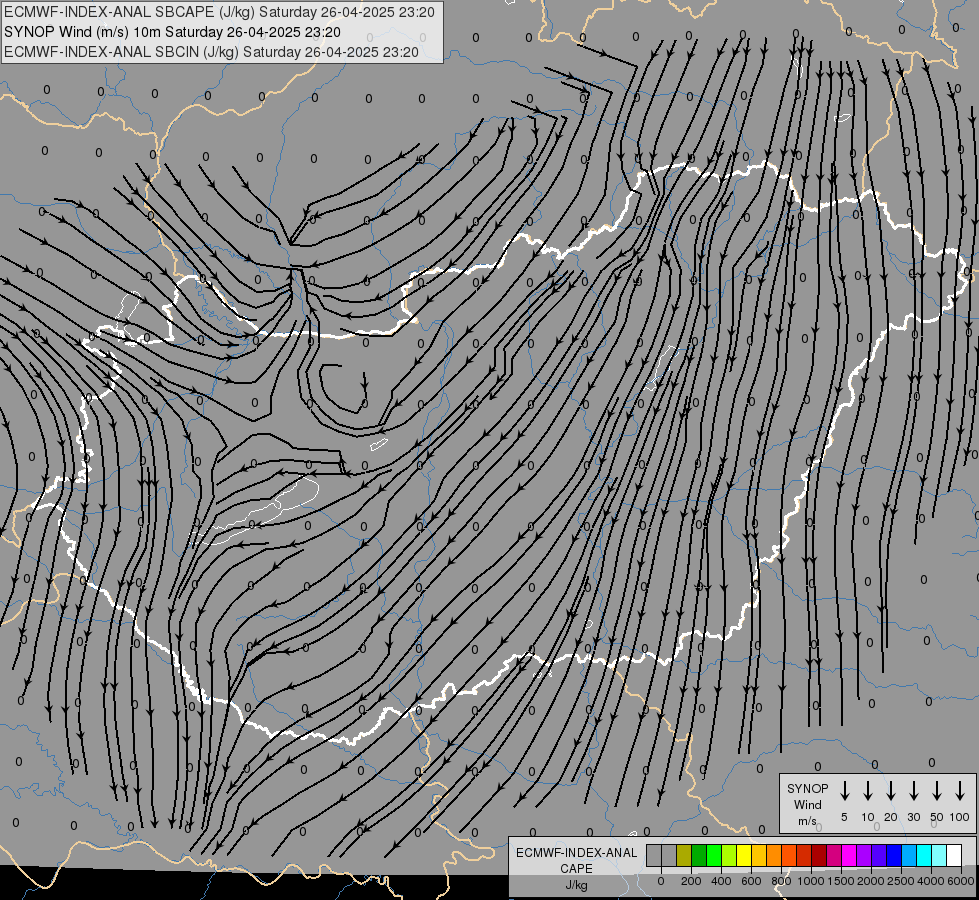The height and width of the screenshot is (900, 979).
Task: Click the 200 value on CAPE scale
Action: pyautogui.click(x=691, y=881)
